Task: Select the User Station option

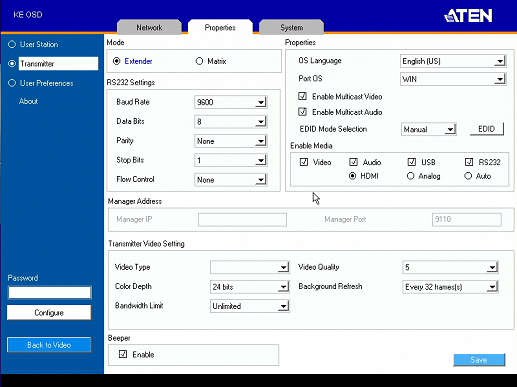Action: click(x=12, y=44)
